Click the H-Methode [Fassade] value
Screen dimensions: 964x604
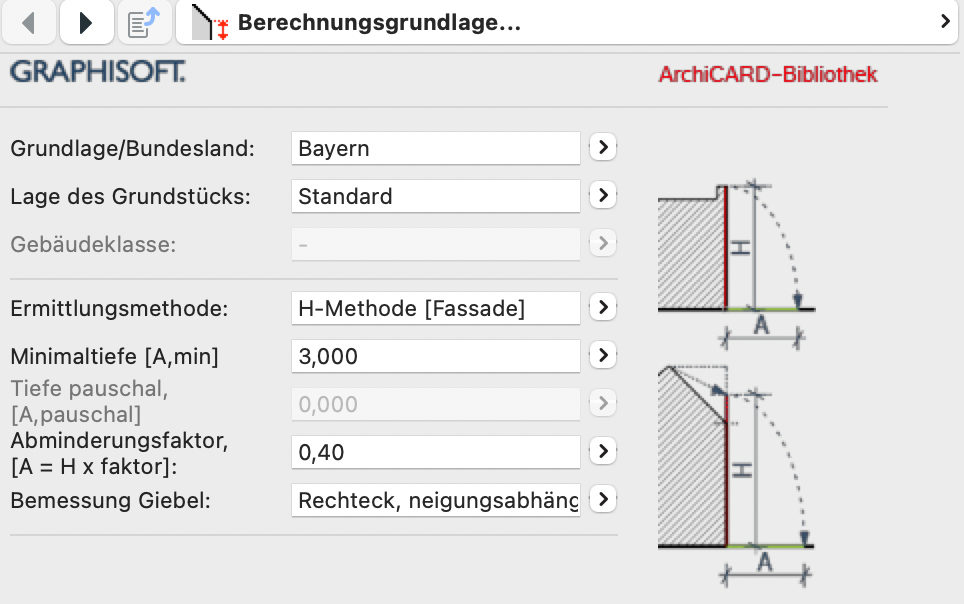click(x=435, y=308)
